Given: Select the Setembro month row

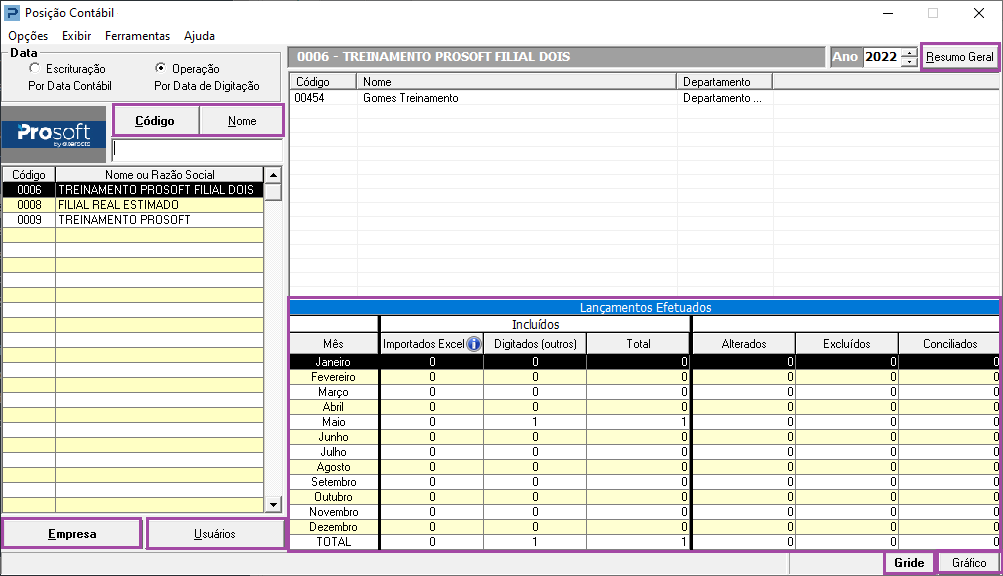Looking at the screenshot, I should [x=644, y=482].
